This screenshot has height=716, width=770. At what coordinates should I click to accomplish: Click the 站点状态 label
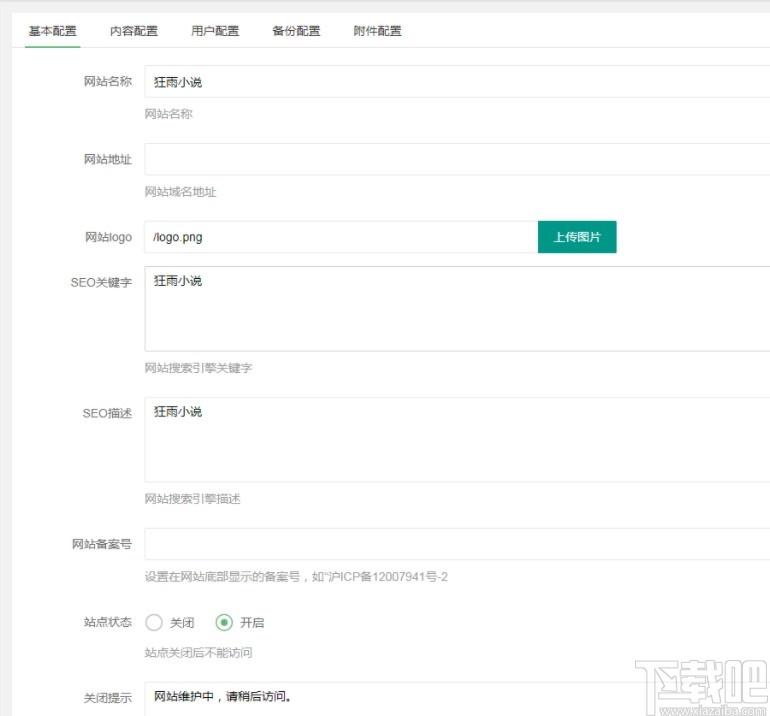(x=108, y=622)
